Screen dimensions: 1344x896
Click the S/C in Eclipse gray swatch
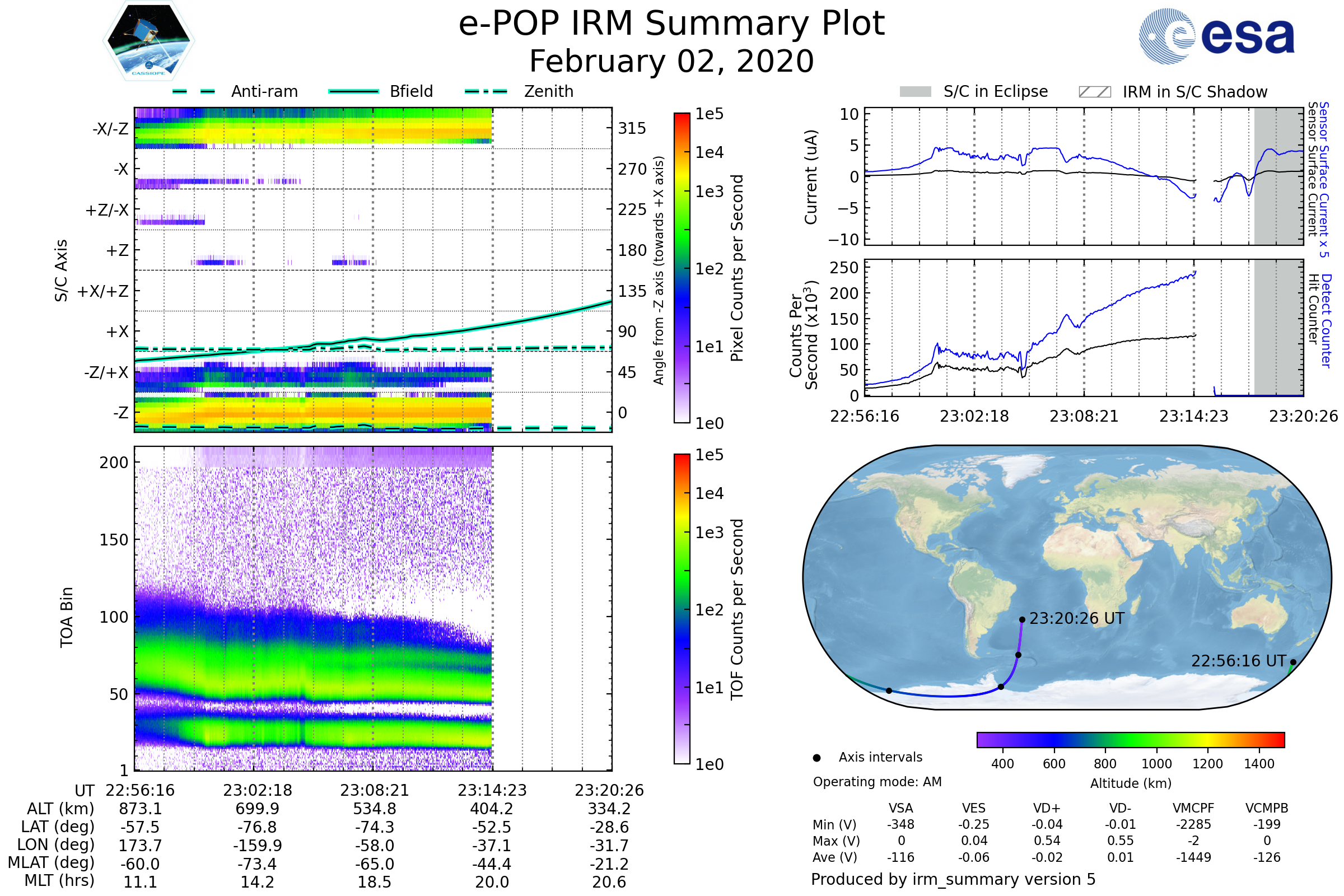[x=915, y=92]
